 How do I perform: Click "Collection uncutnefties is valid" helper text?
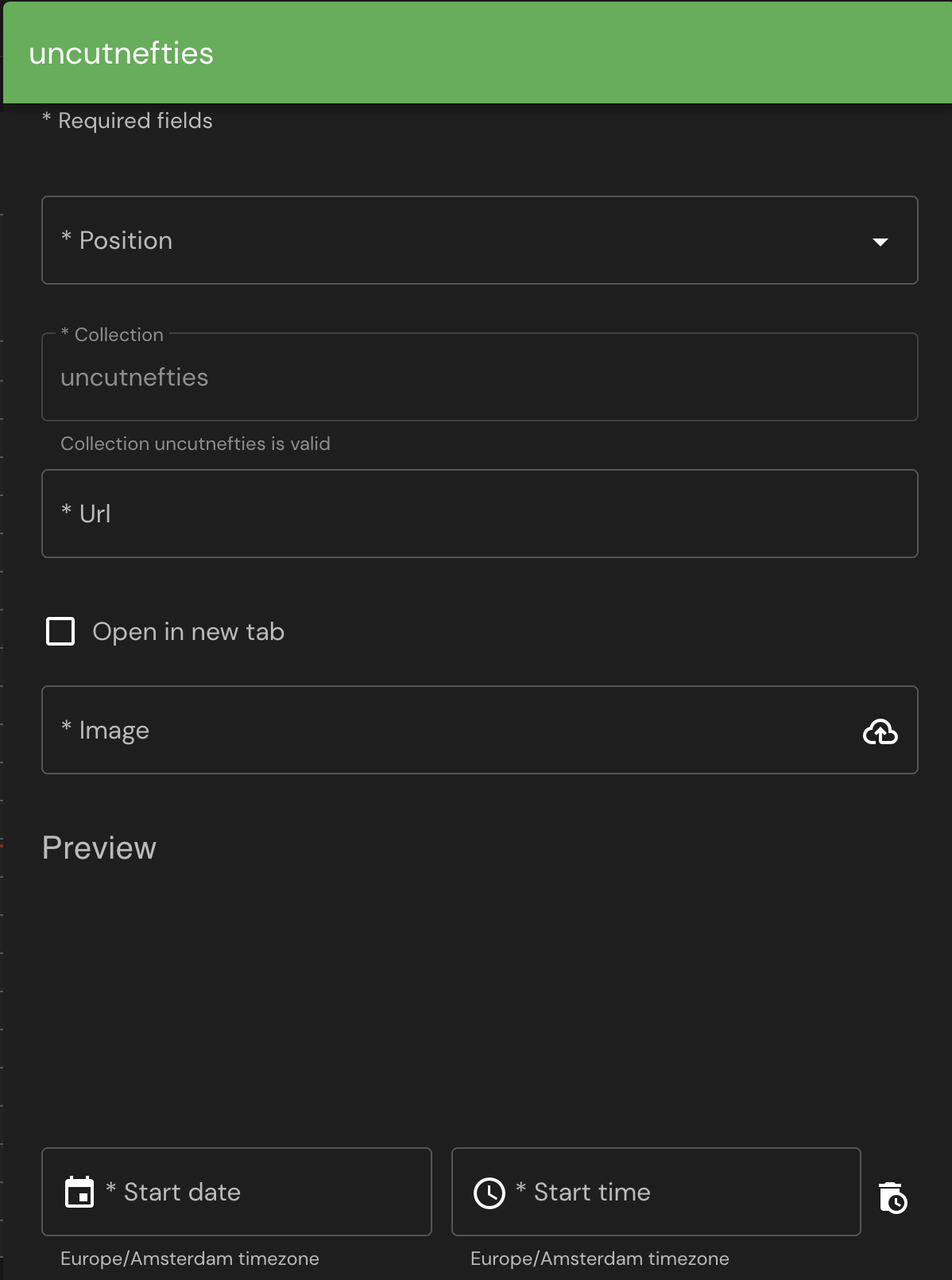195,444
